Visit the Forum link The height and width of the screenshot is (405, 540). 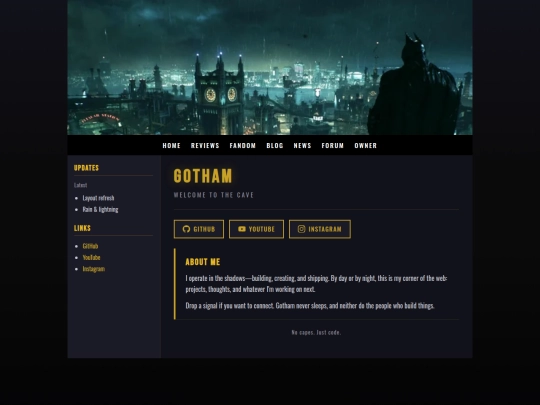[x=333, y=146]
